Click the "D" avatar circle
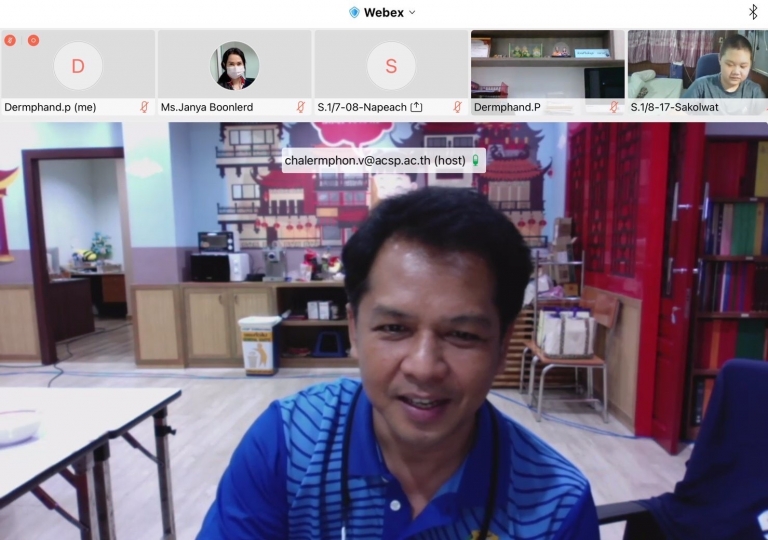 (x=78, y=66)
